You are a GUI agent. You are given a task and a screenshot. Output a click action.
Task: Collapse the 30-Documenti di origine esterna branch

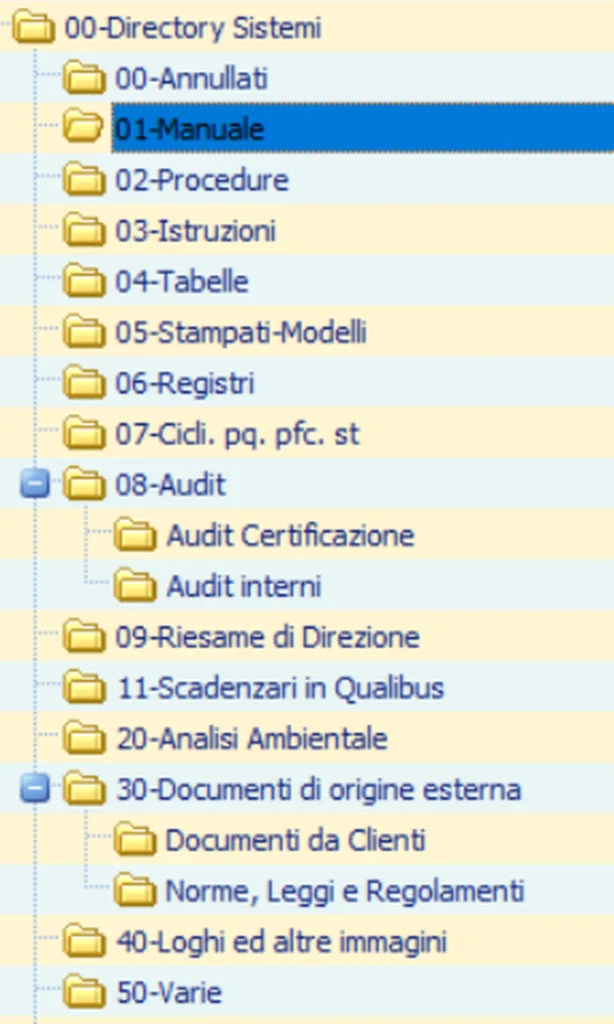click(x=33, y=789)
